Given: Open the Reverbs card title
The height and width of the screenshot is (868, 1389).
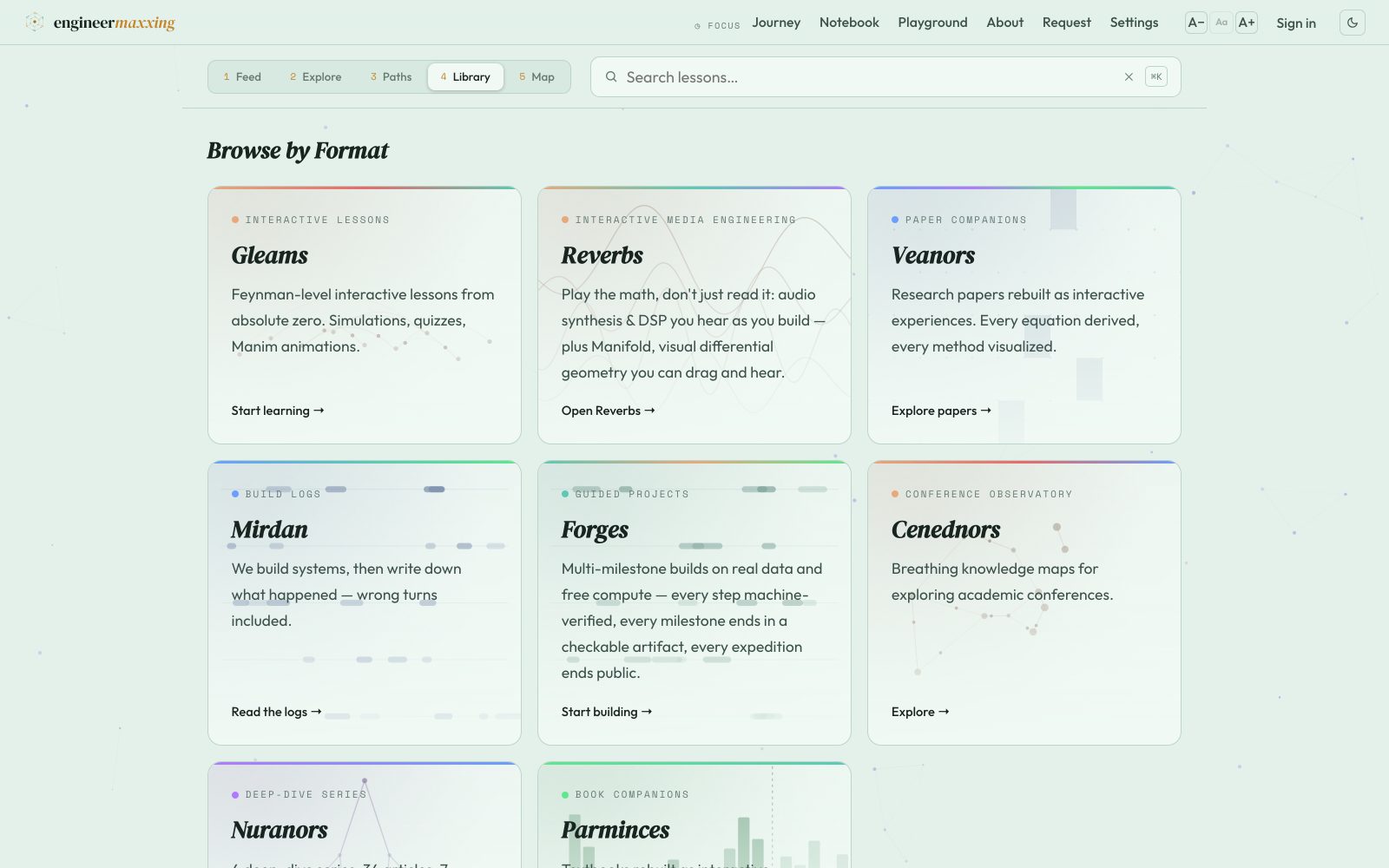Looking at the screenshot, I should 602,255.
